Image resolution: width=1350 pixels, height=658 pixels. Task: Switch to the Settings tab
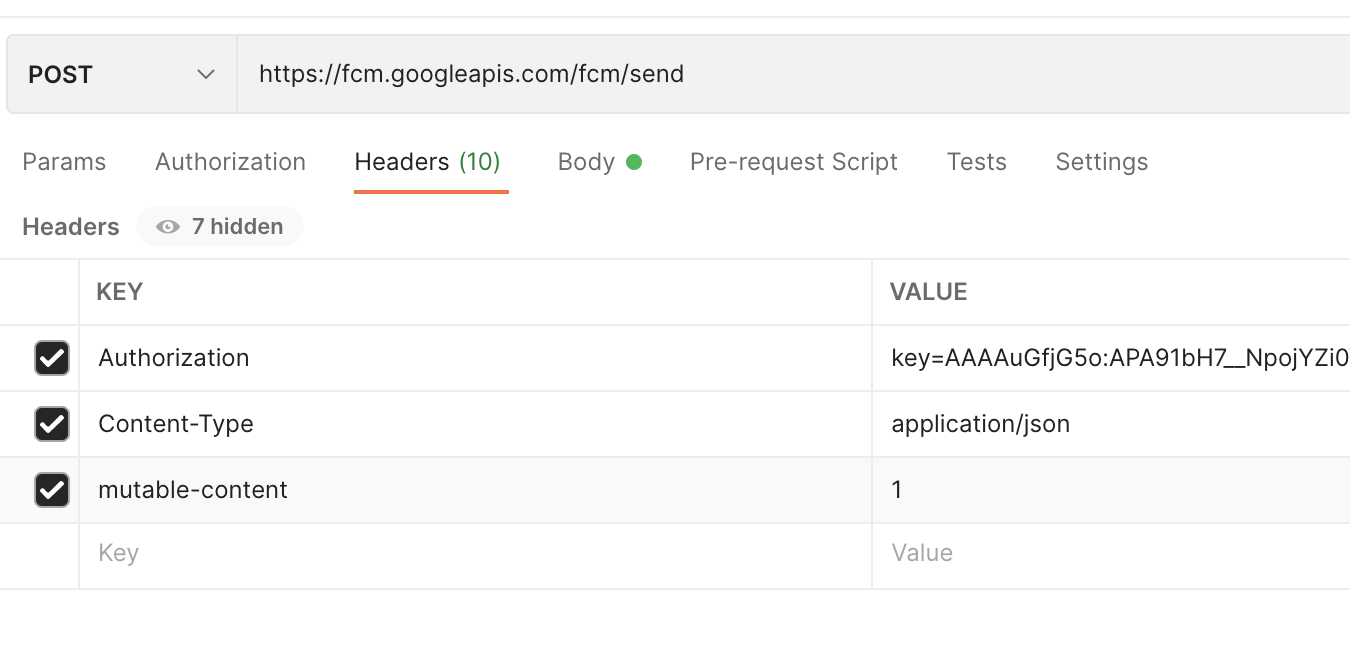point(1101,162)
